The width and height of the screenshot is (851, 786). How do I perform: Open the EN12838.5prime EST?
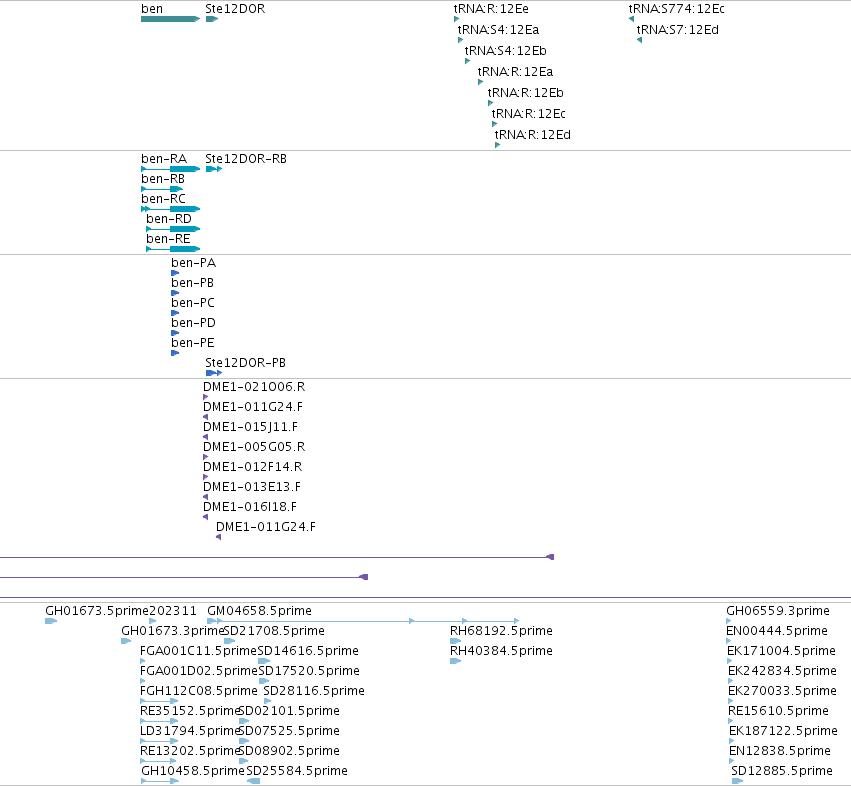tap(779, 751)
